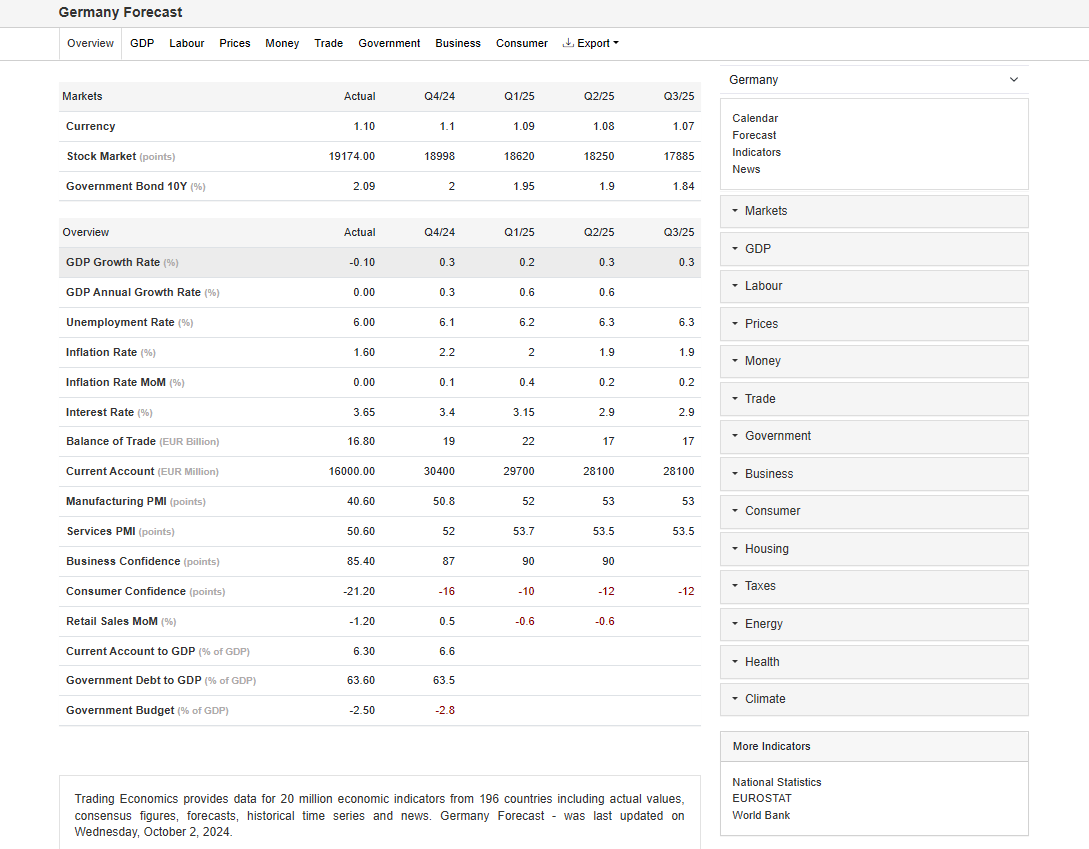Expand the Prices sidebar section
Screen dimensions: 1089x849
[x=874, y=324]
